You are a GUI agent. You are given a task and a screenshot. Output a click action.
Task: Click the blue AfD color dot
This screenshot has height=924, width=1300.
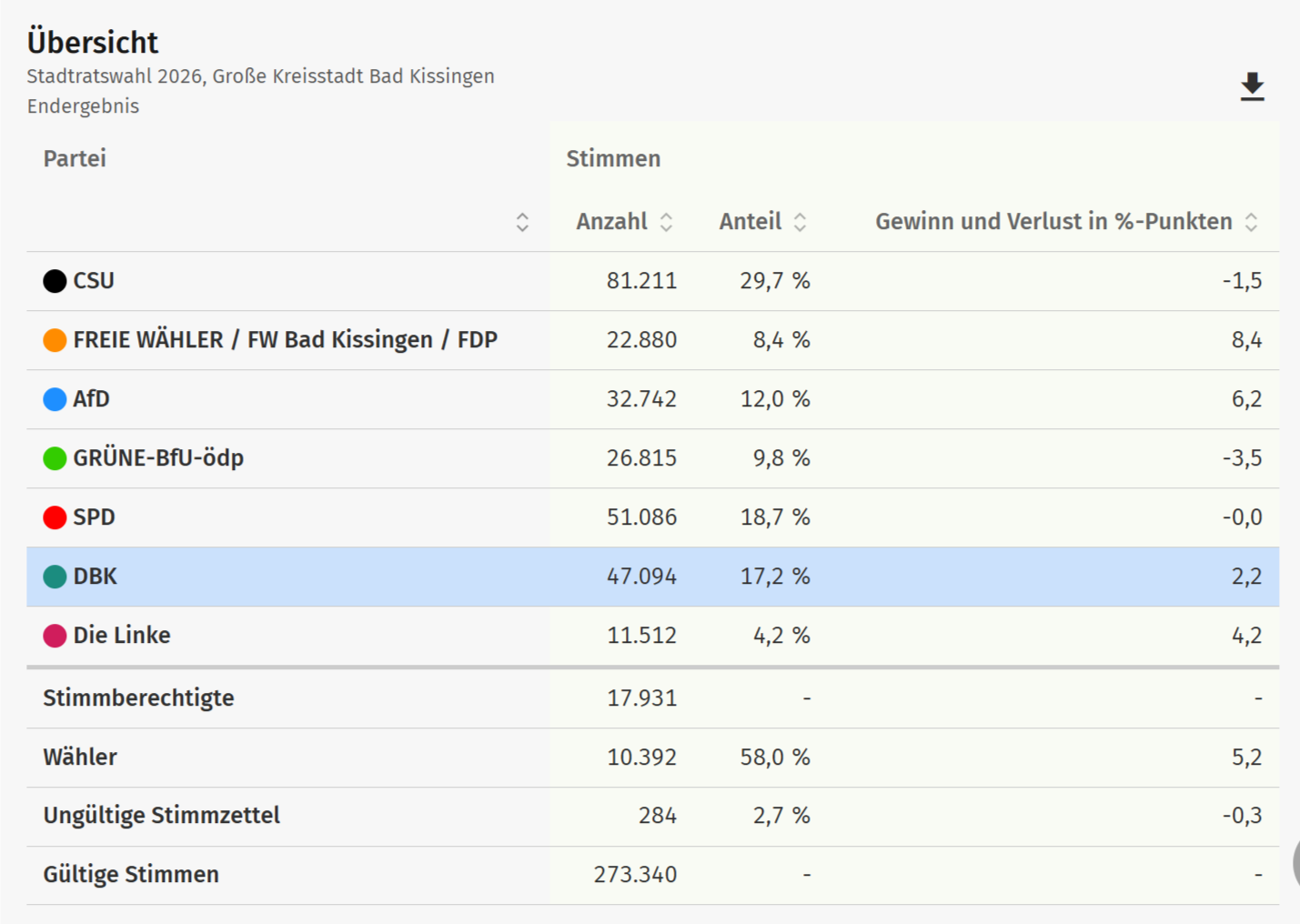[x=55, y=399]
